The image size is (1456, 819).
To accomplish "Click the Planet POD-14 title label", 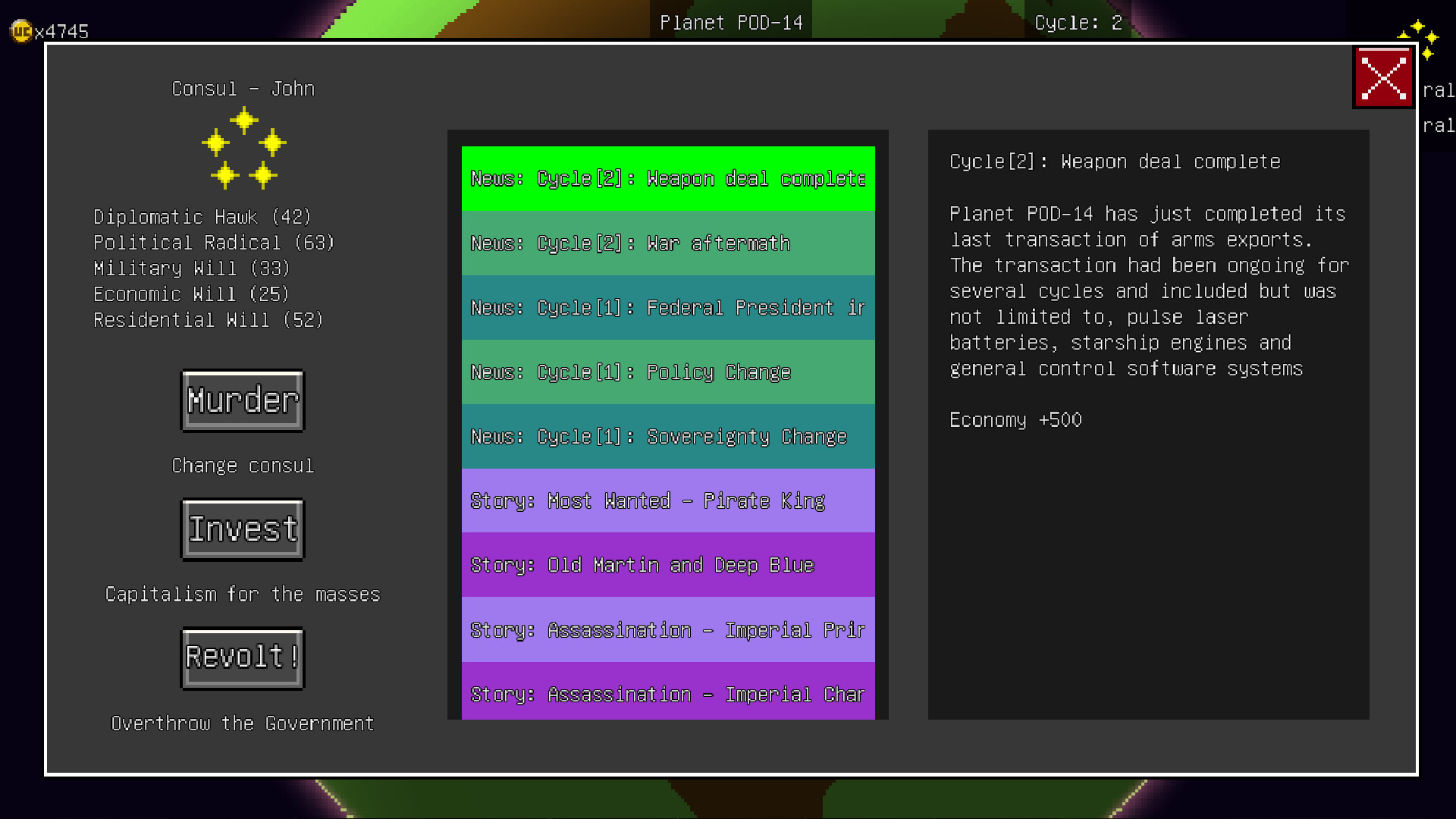I will click(731, 23).
